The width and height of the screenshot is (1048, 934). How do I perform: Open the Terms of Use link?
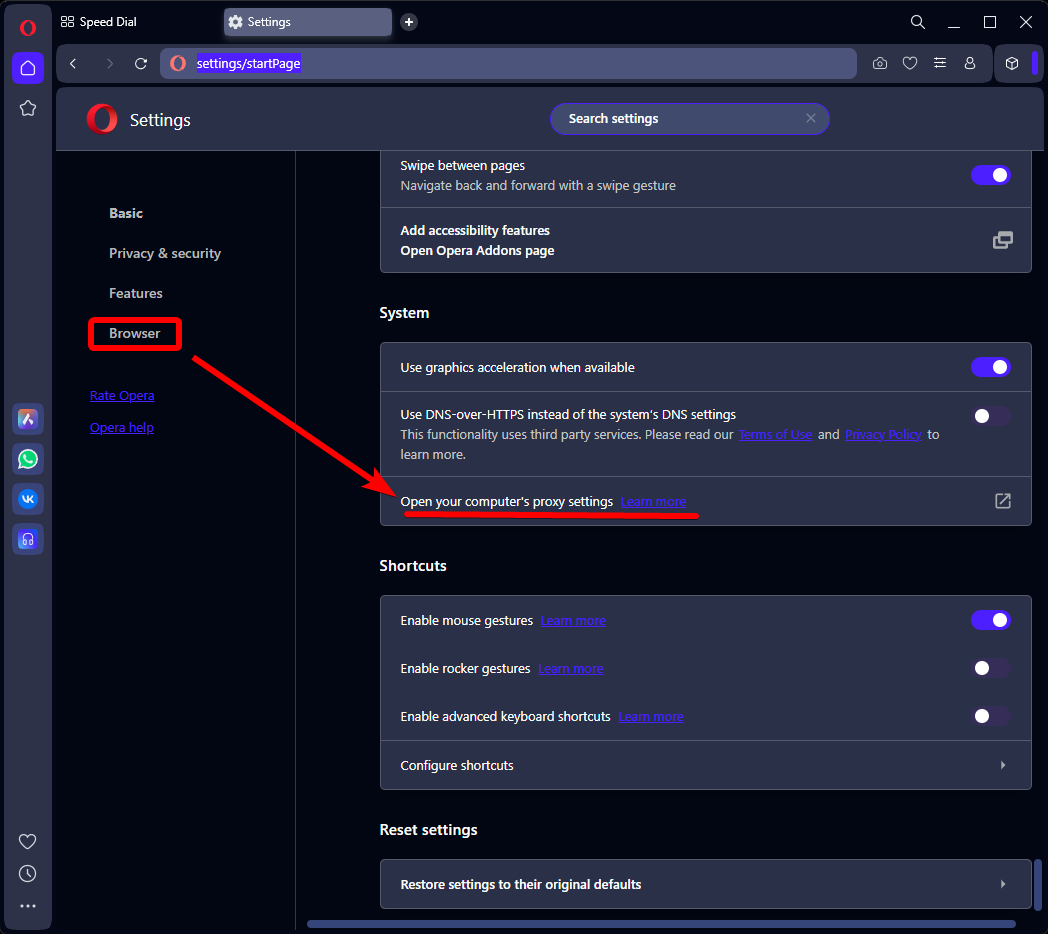point(775,435)
